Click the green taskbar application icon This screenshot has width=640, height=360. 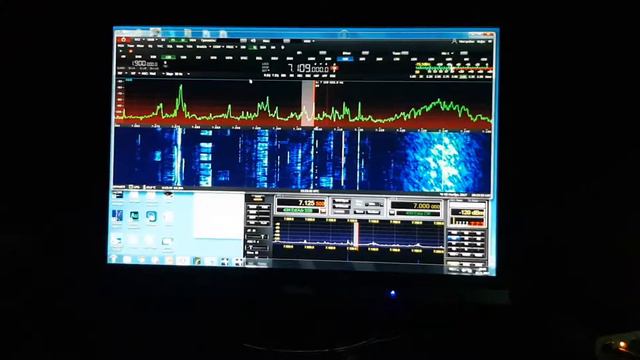pos(197,261)
